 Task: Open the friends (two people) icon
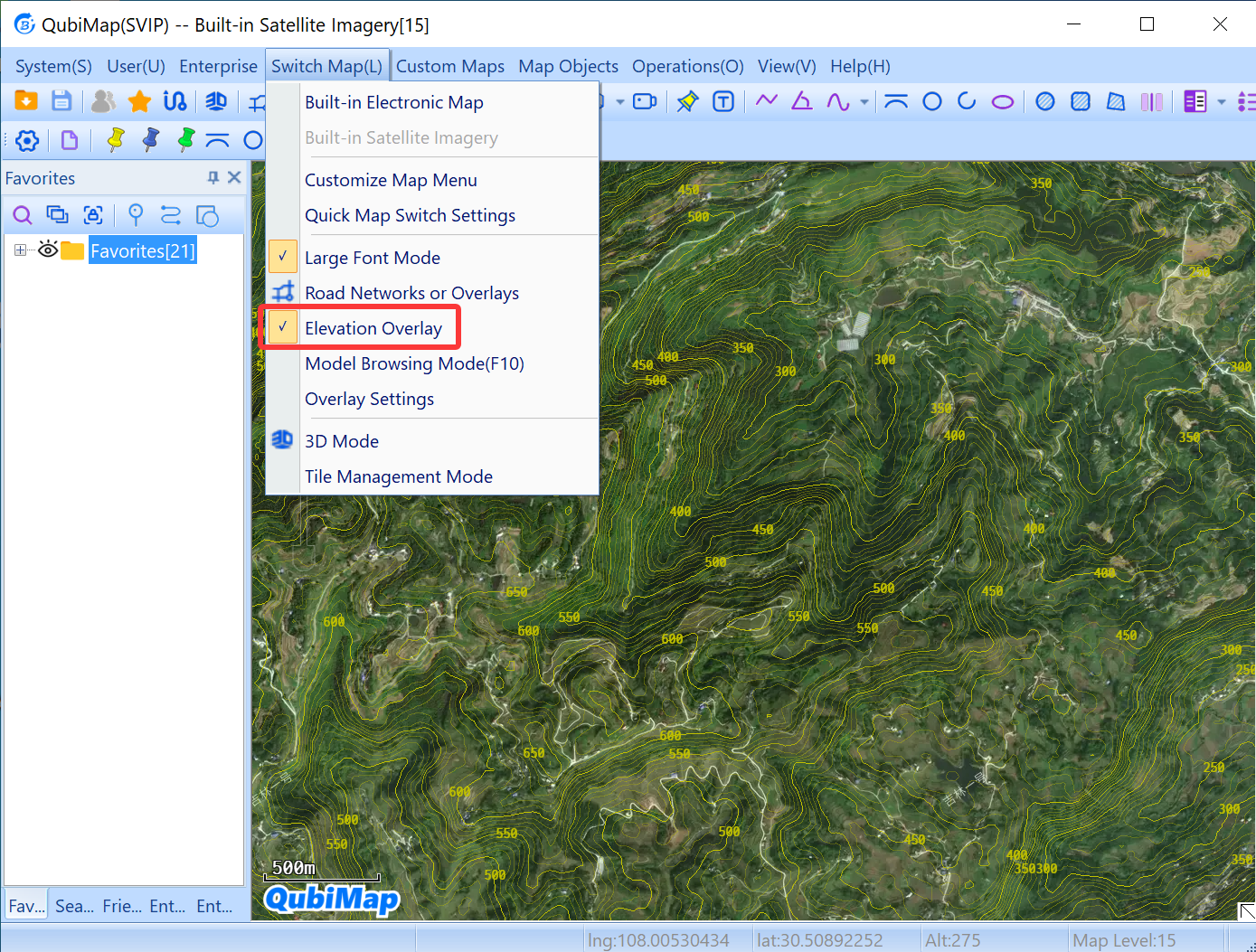tap(103, 100)
